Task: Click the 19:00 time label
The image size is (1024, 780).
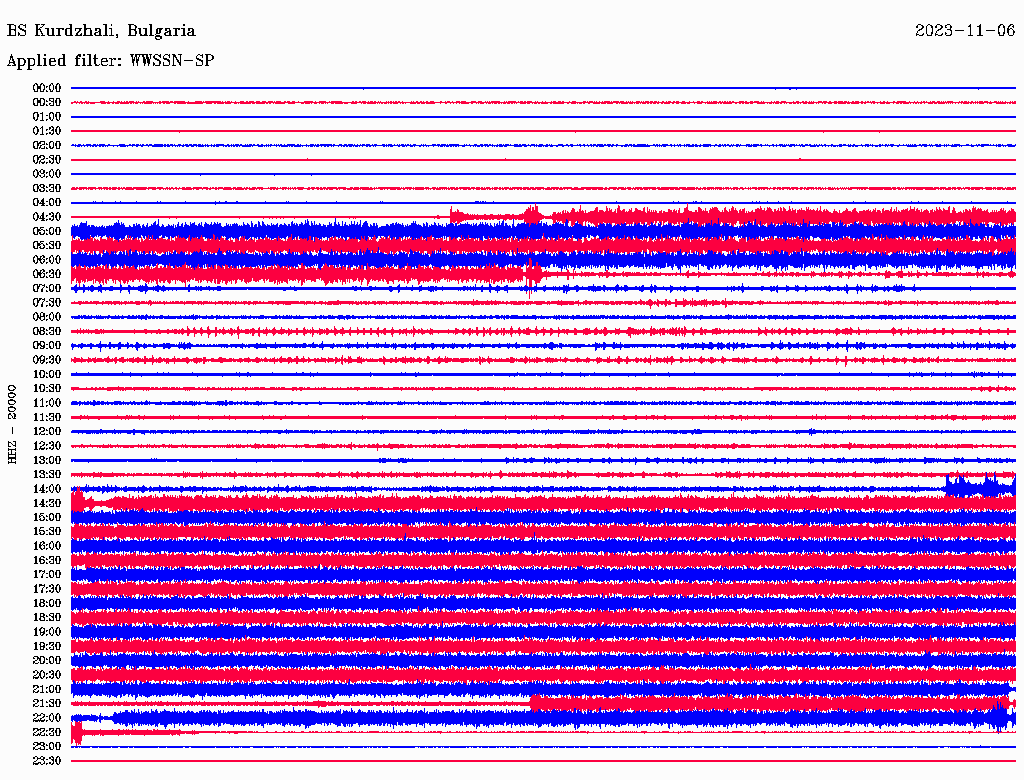Action: [x=47, y=632]
